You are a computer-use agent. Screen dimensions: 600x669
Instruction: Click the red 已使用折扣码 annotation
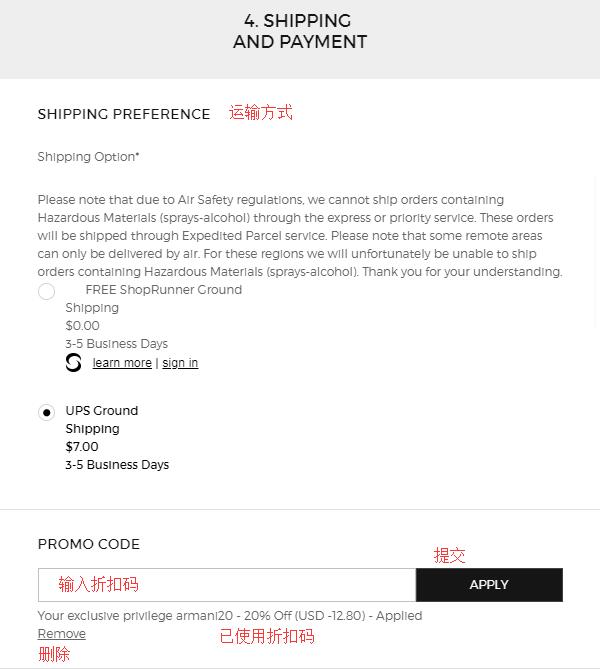[x=267, y=636]
